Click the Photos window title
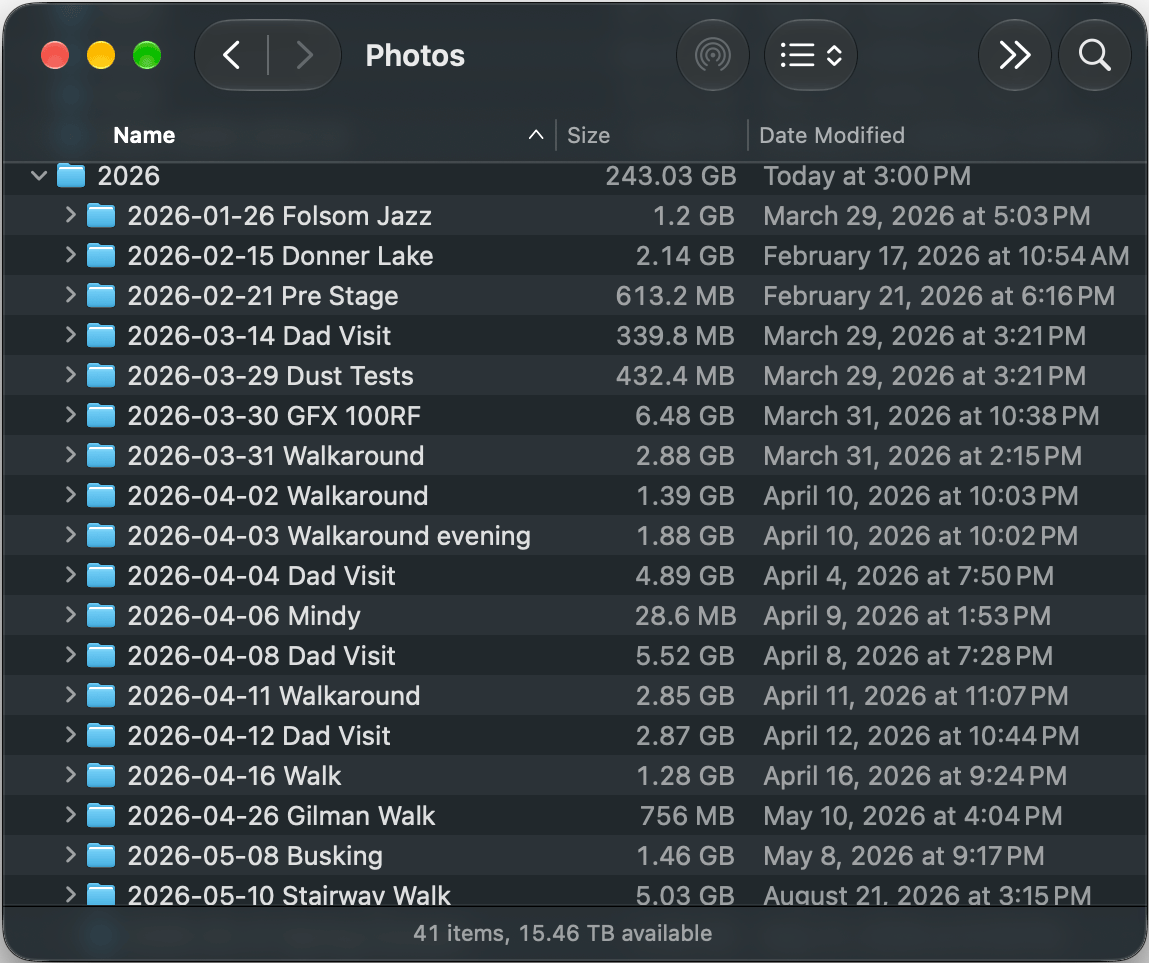1149x963 pixels. click(x=415, y=56)
